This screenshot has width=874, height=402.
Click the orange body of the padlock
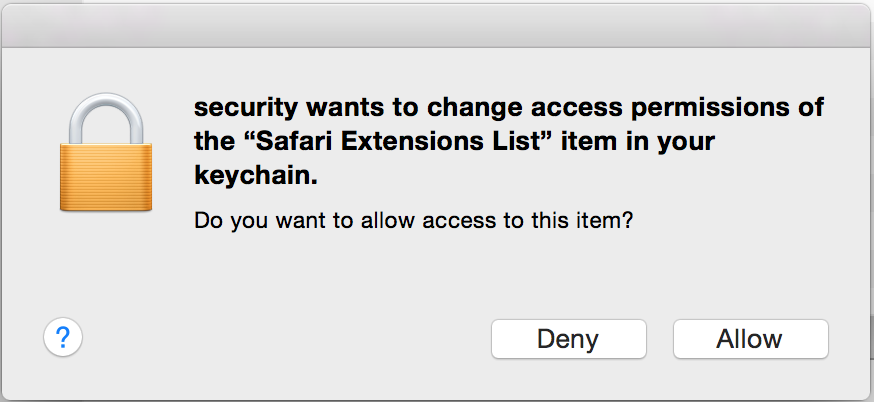(x=106, y=177)
